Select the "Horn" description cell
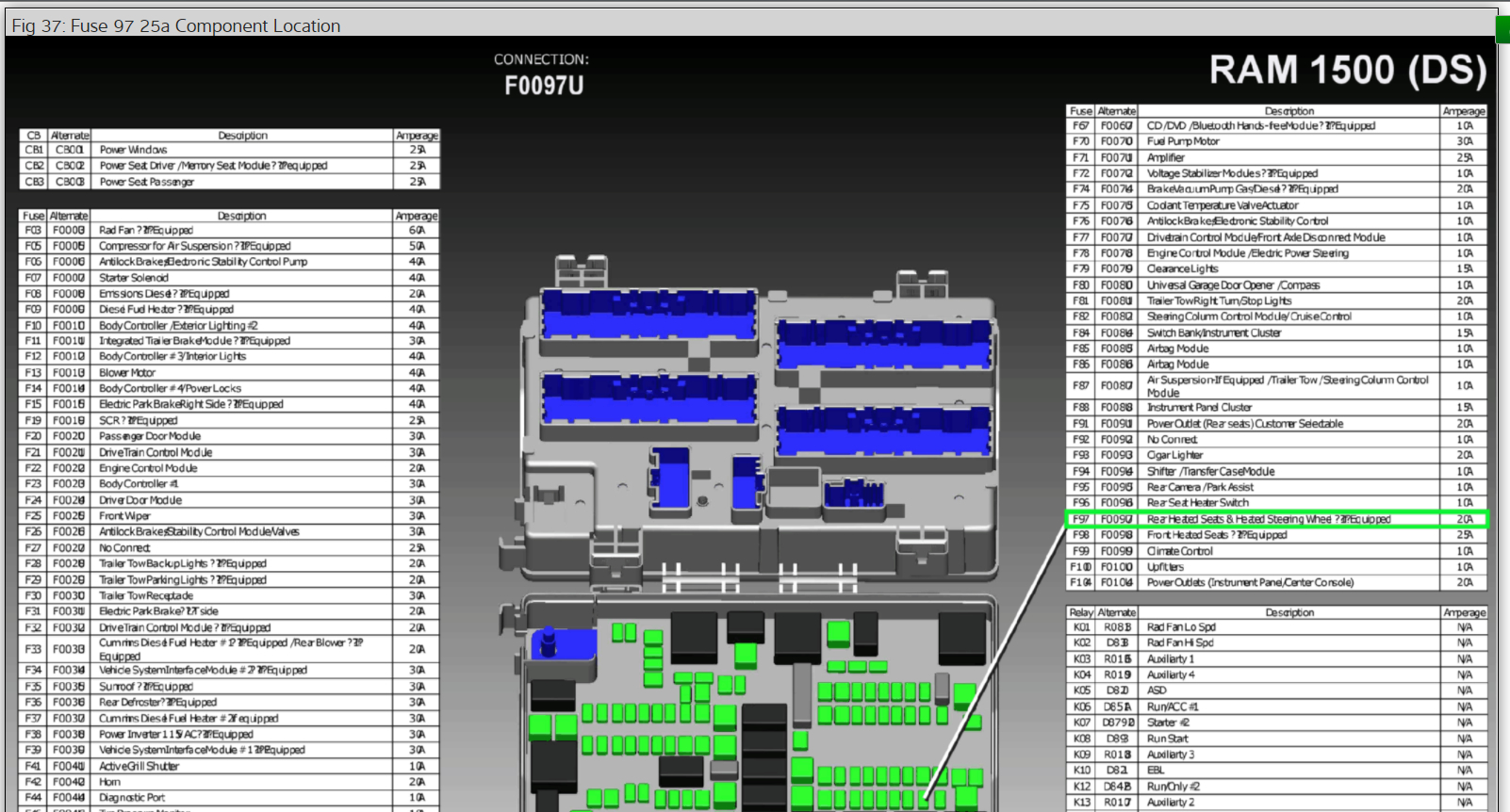The image size is (1510, 812). tap(110, 783)
